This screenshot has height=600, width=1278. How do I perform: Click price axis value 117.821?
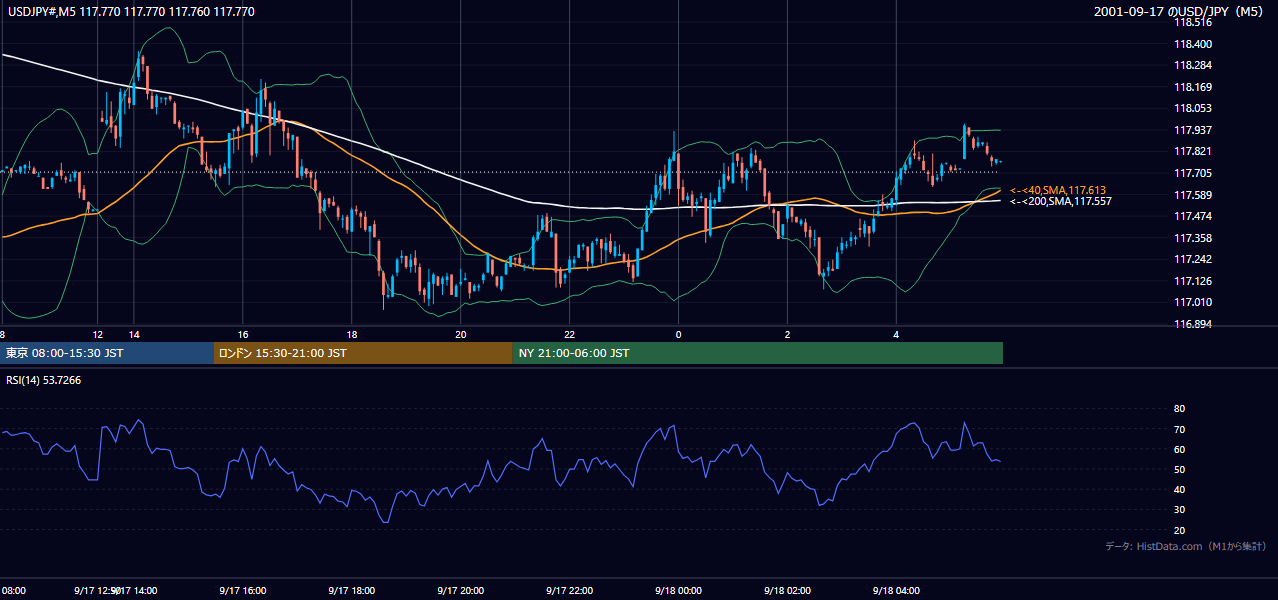pos(1192,152)
